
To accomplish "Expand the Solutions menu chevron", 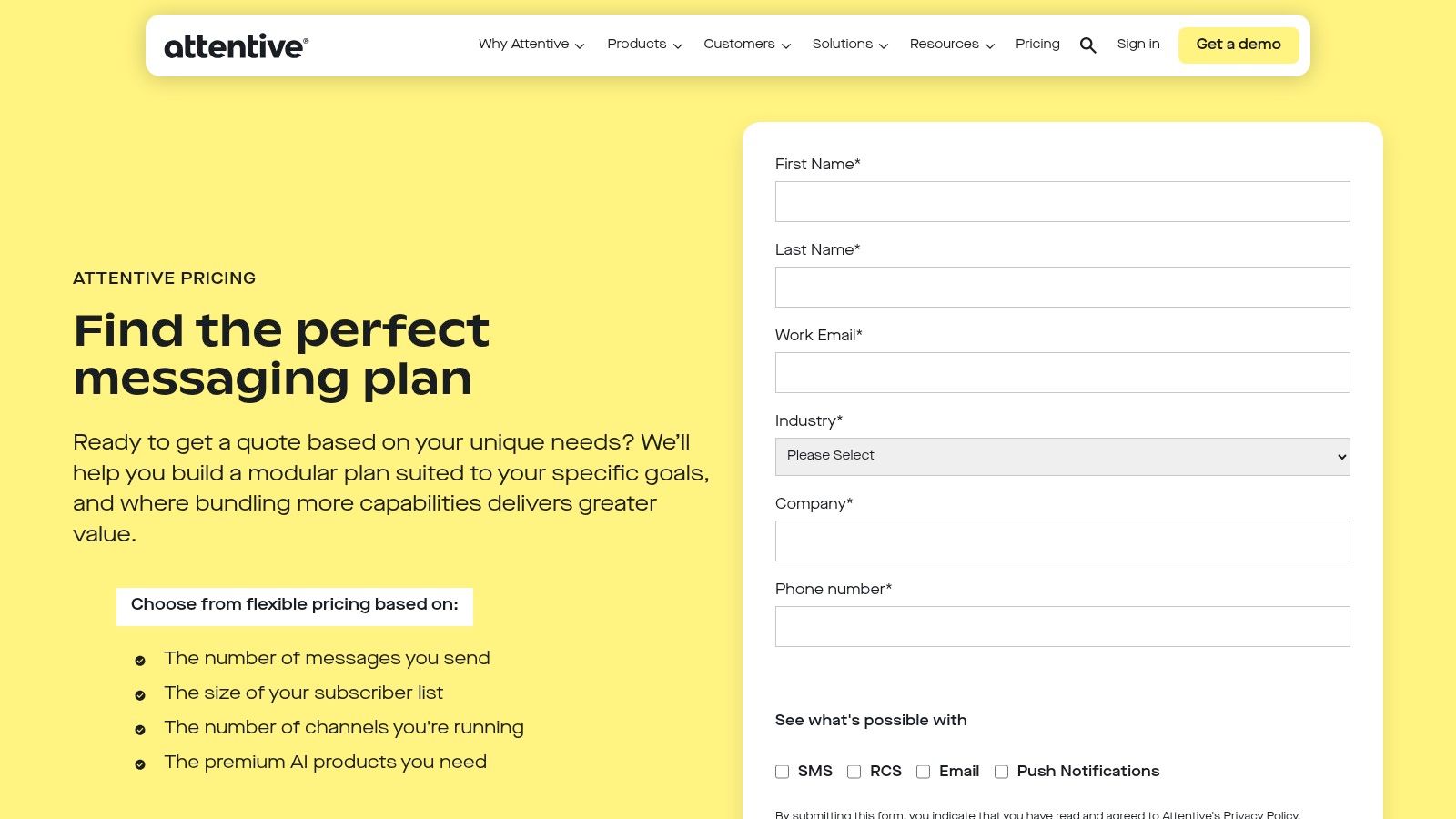I will [883, 45].
